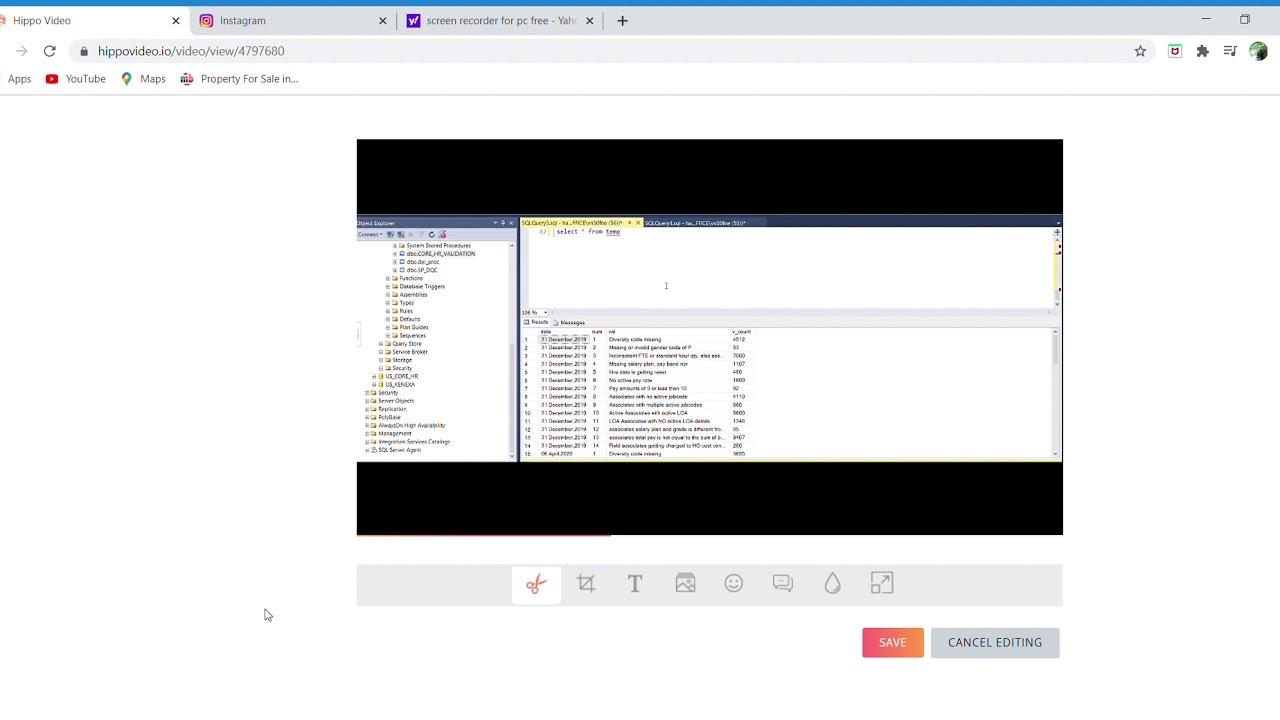Close the Hippo Video tab
The image size is (1280, 720).
point(176,20)
